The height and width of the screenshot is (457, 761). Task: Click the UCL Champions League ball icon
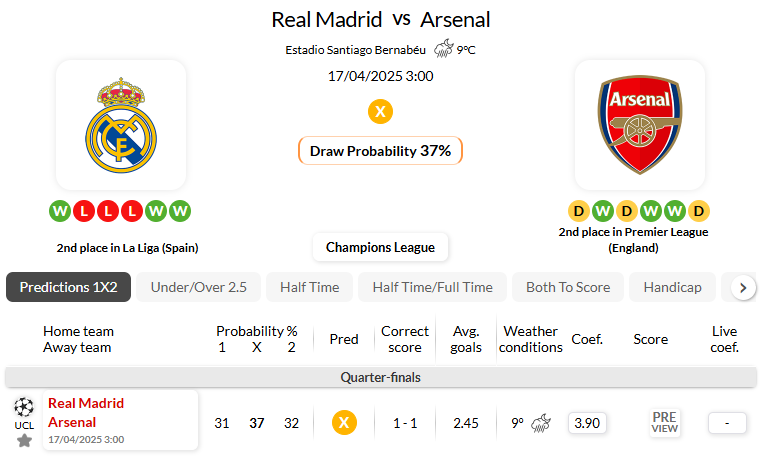[24, 406]
